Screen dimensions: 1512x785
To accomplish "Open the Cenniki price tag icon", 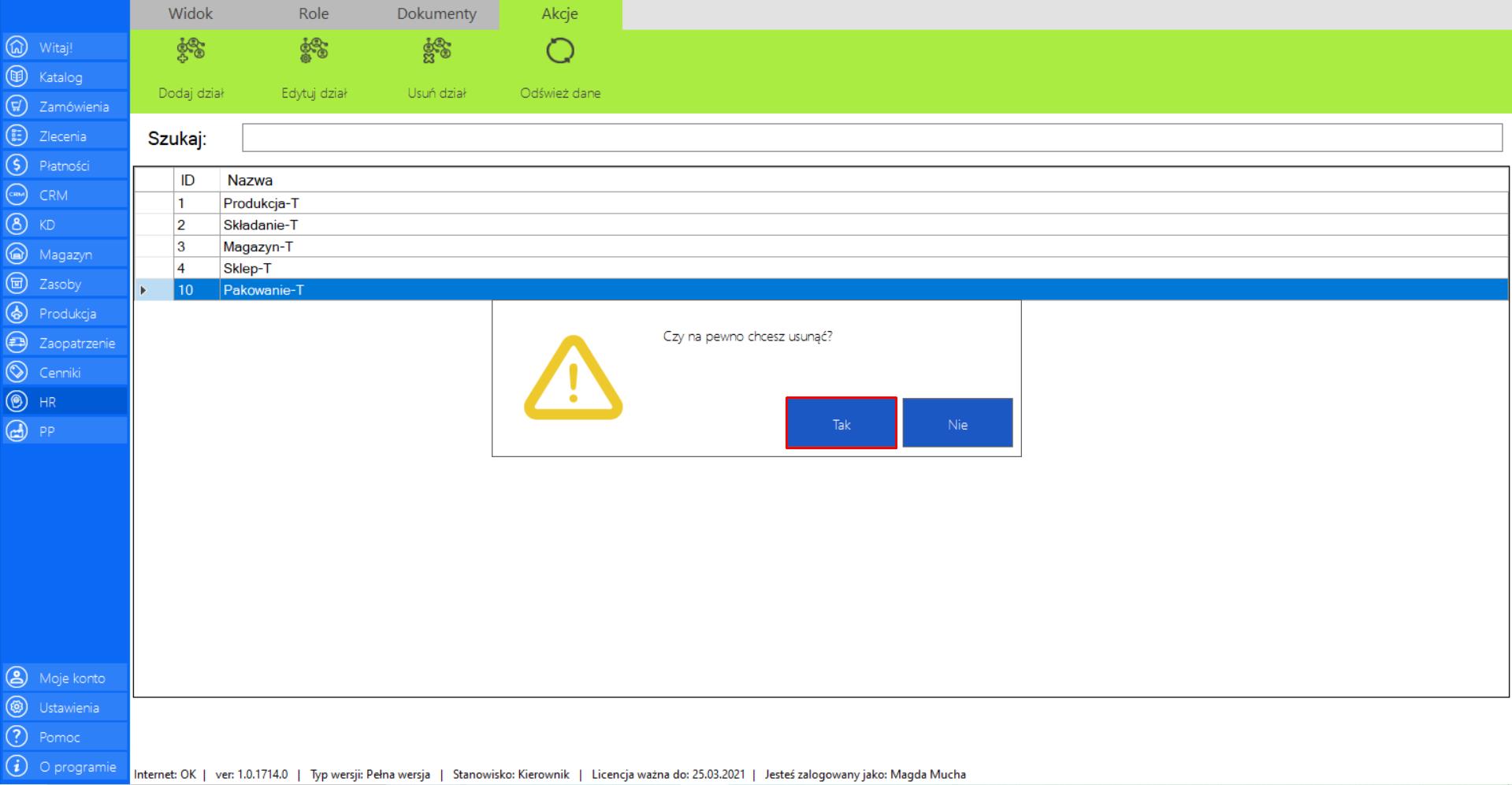I will [17, 372].
